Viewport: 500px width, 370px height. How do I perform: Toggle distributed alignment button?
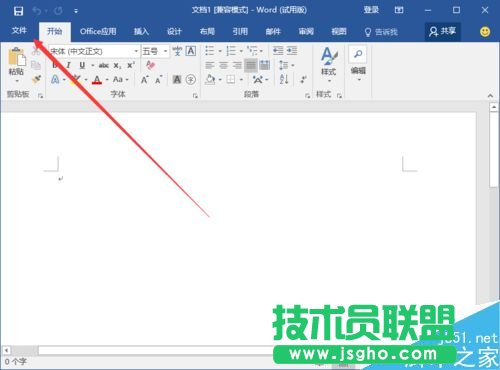pos(265,65)
